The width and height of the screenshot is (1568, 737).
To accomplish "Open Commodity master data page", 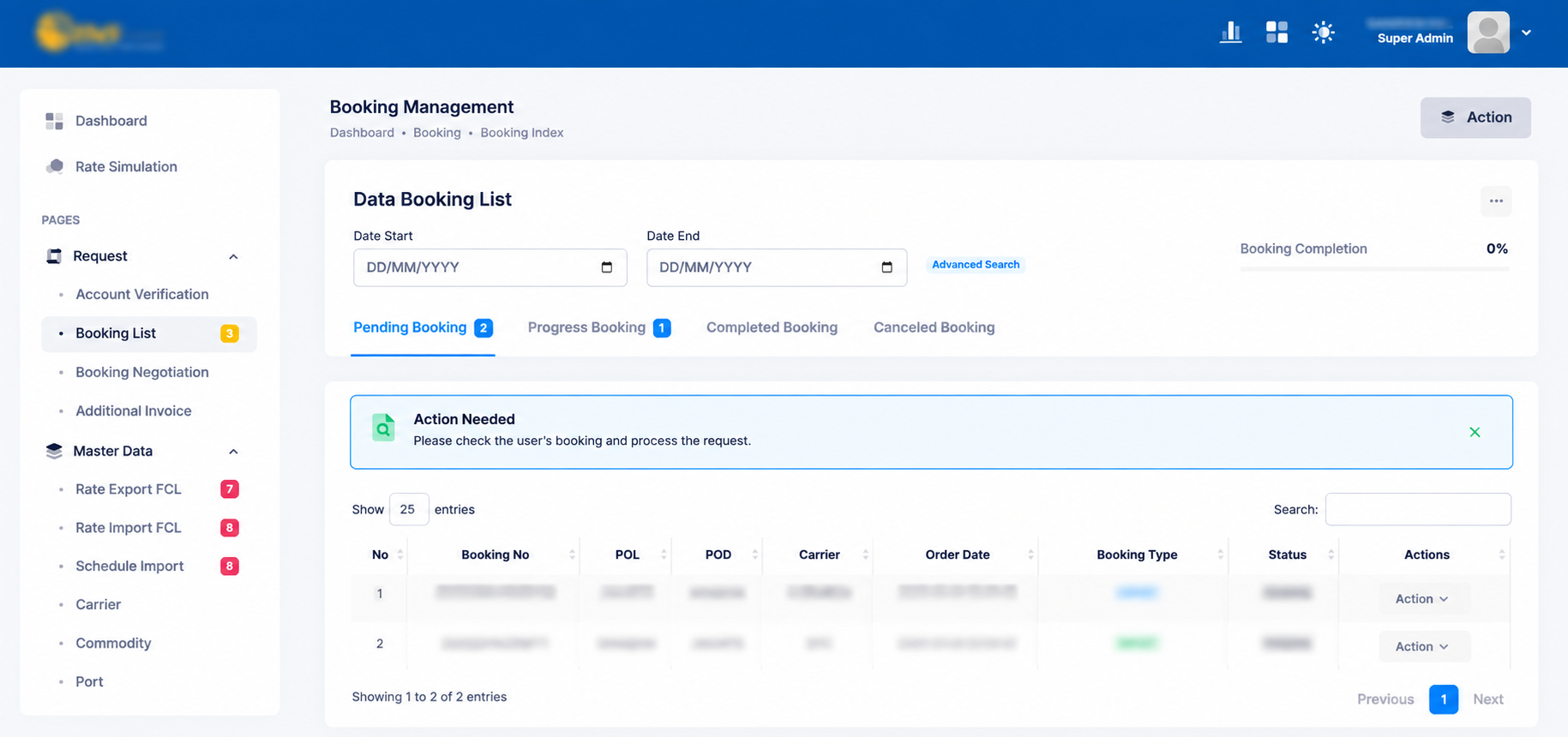I will tap(113, 643).
